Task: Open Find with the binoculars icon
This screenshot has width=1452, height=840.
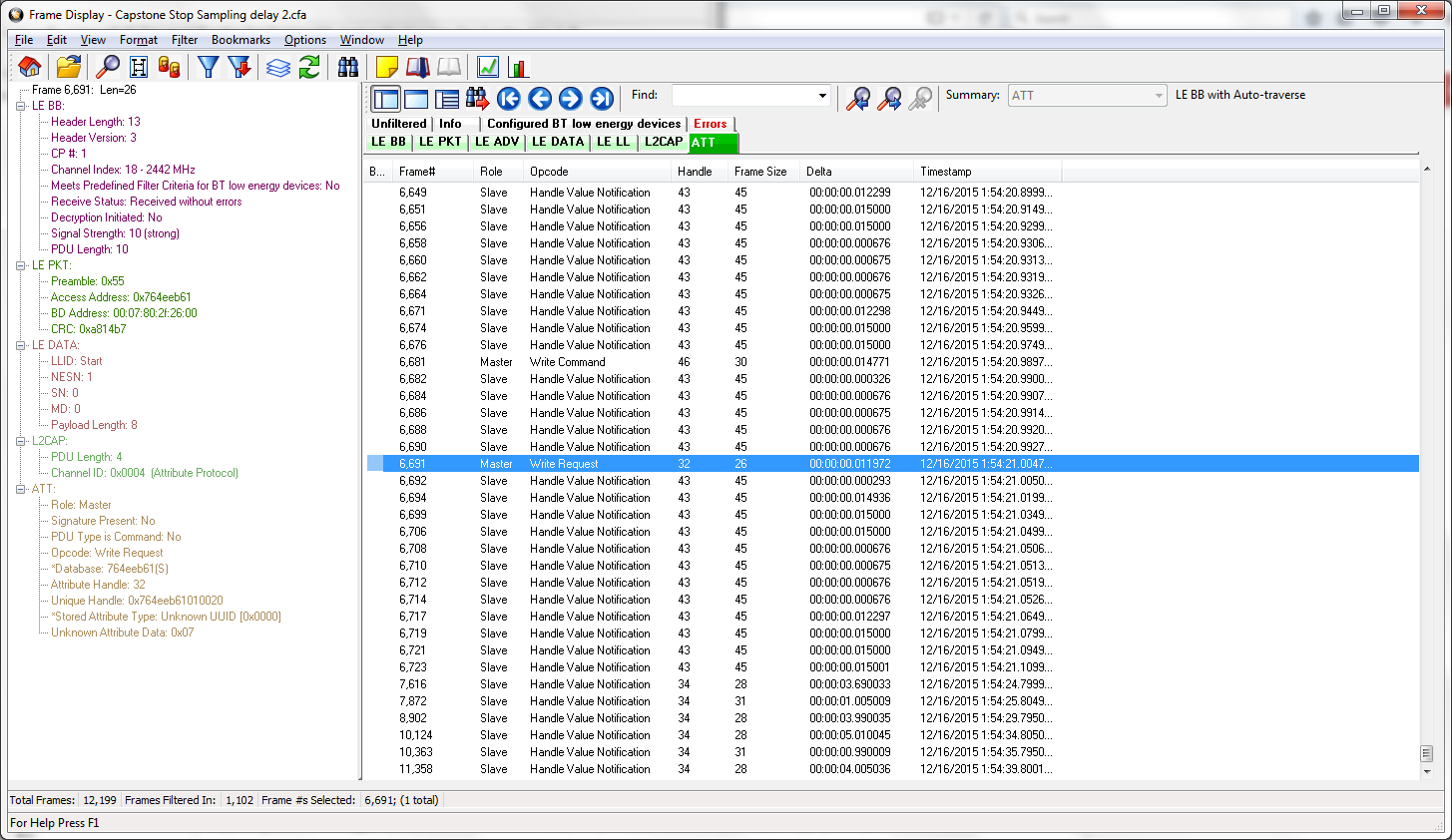Action: [x=346, y=67]
